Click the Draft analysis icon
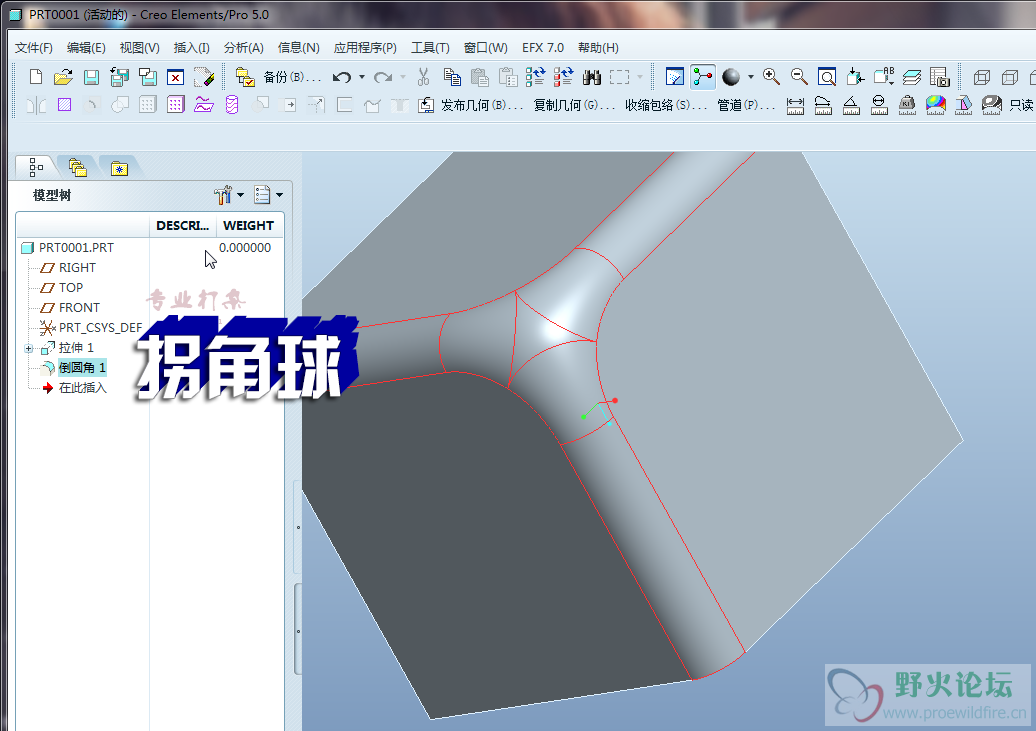 point(963,105)
